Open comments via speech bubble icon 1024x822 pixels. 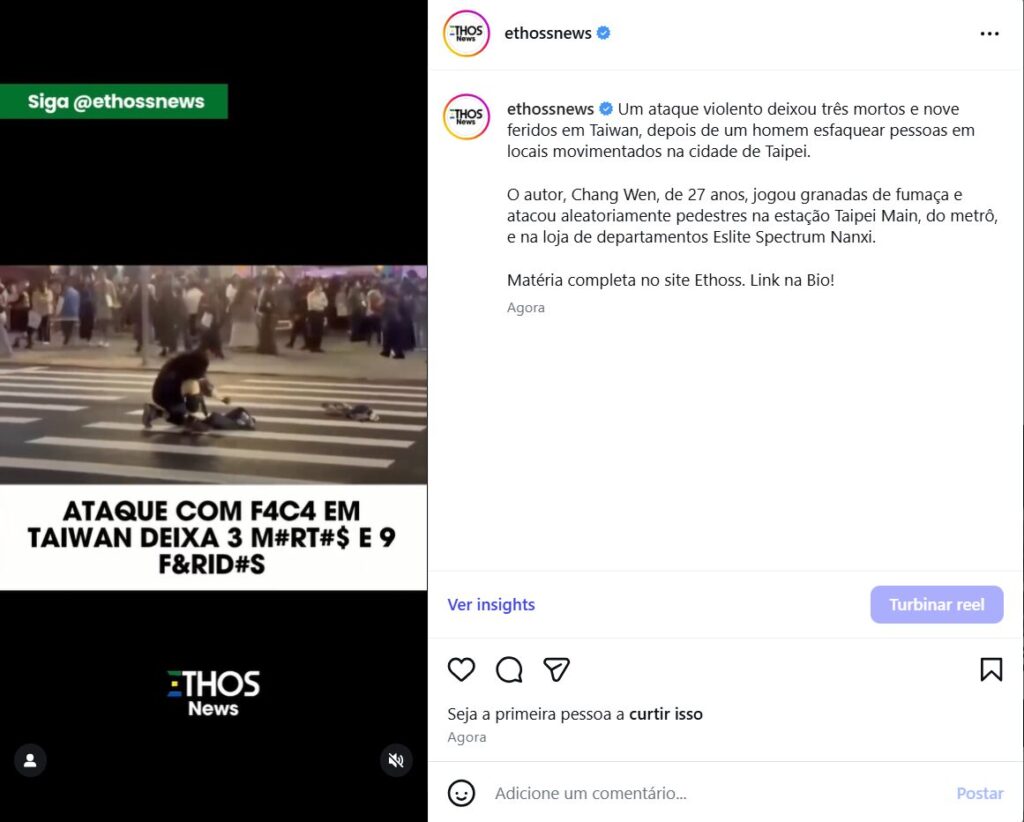tap(509, 670)
